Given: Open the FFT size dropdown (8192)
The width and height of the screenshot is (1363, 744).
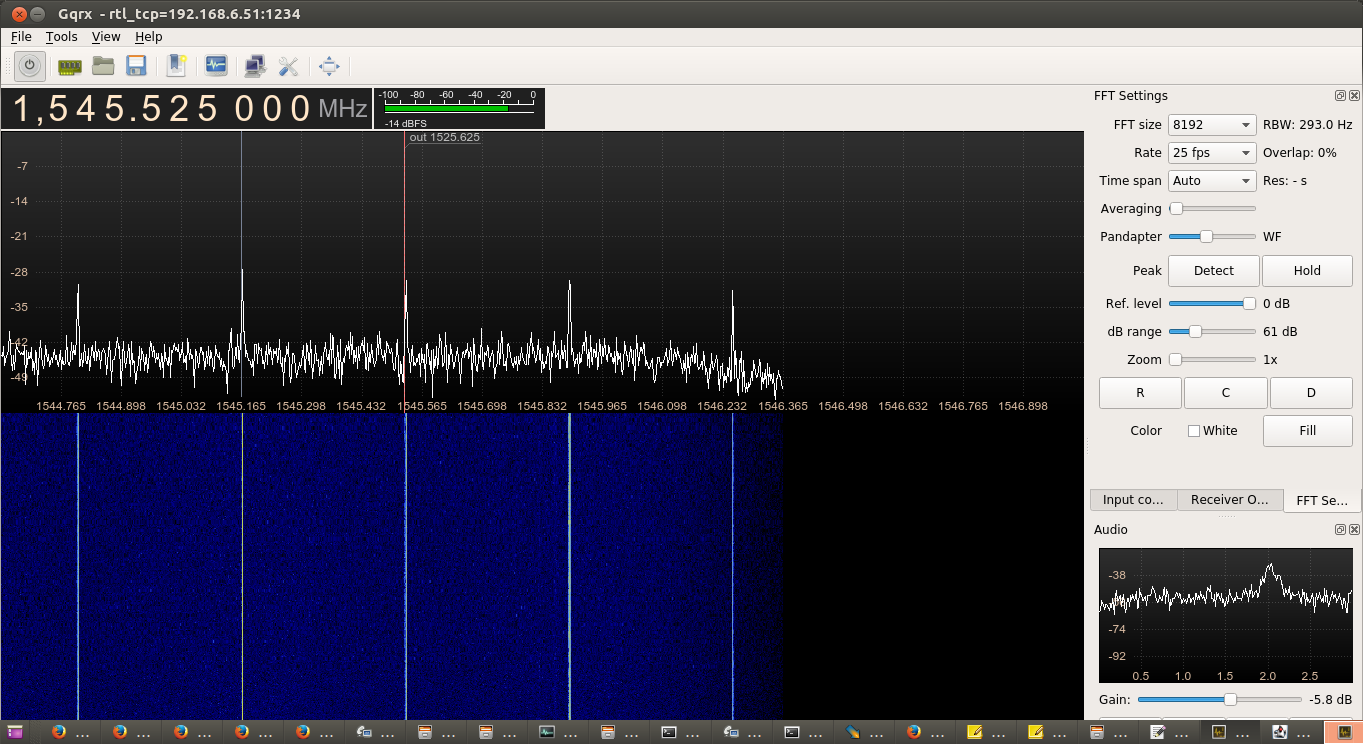Looking at the screenshot, I should pos(1212,125).
